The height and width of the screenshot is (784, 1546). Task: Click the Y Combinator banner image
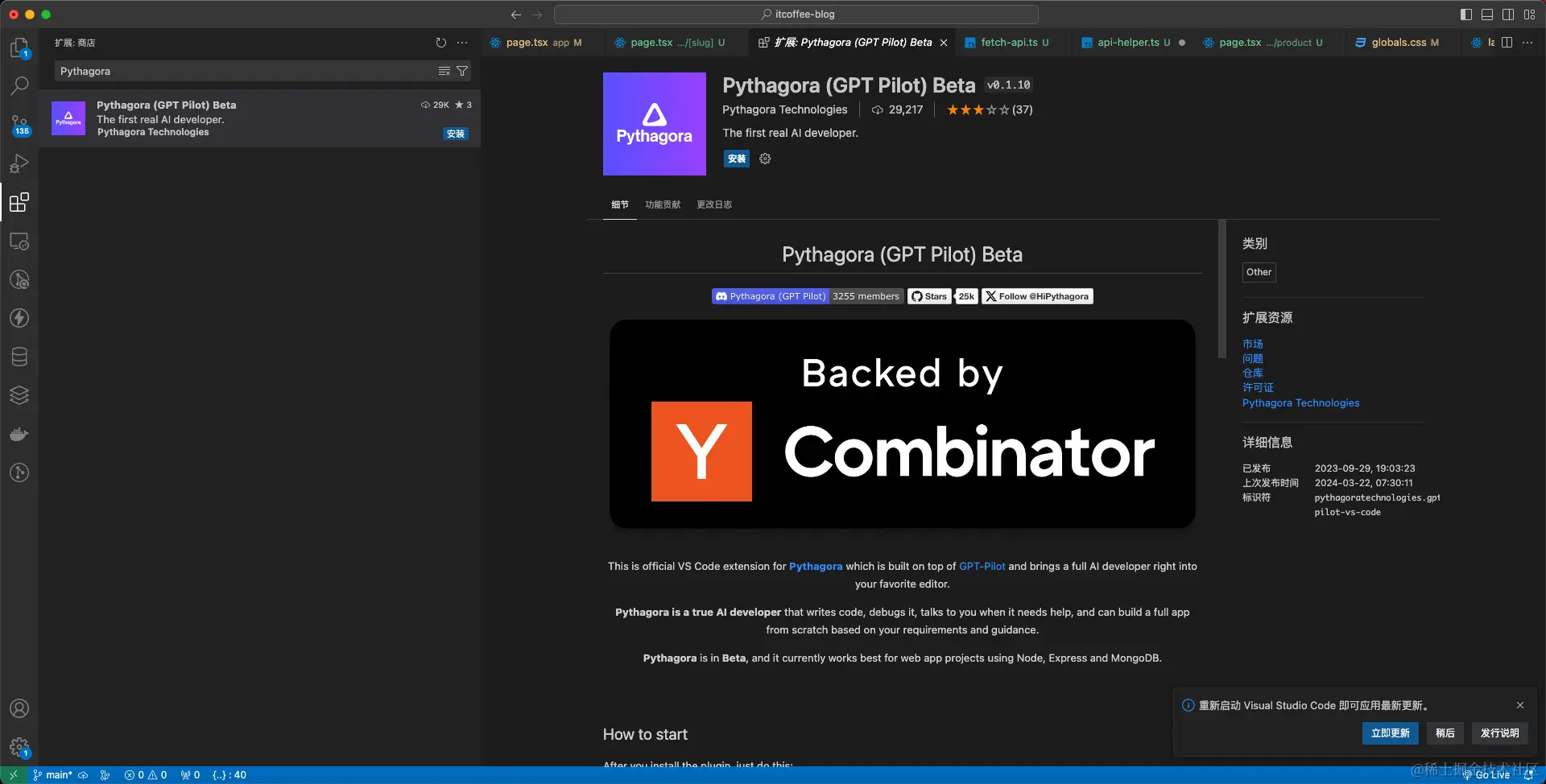(902, 424)
